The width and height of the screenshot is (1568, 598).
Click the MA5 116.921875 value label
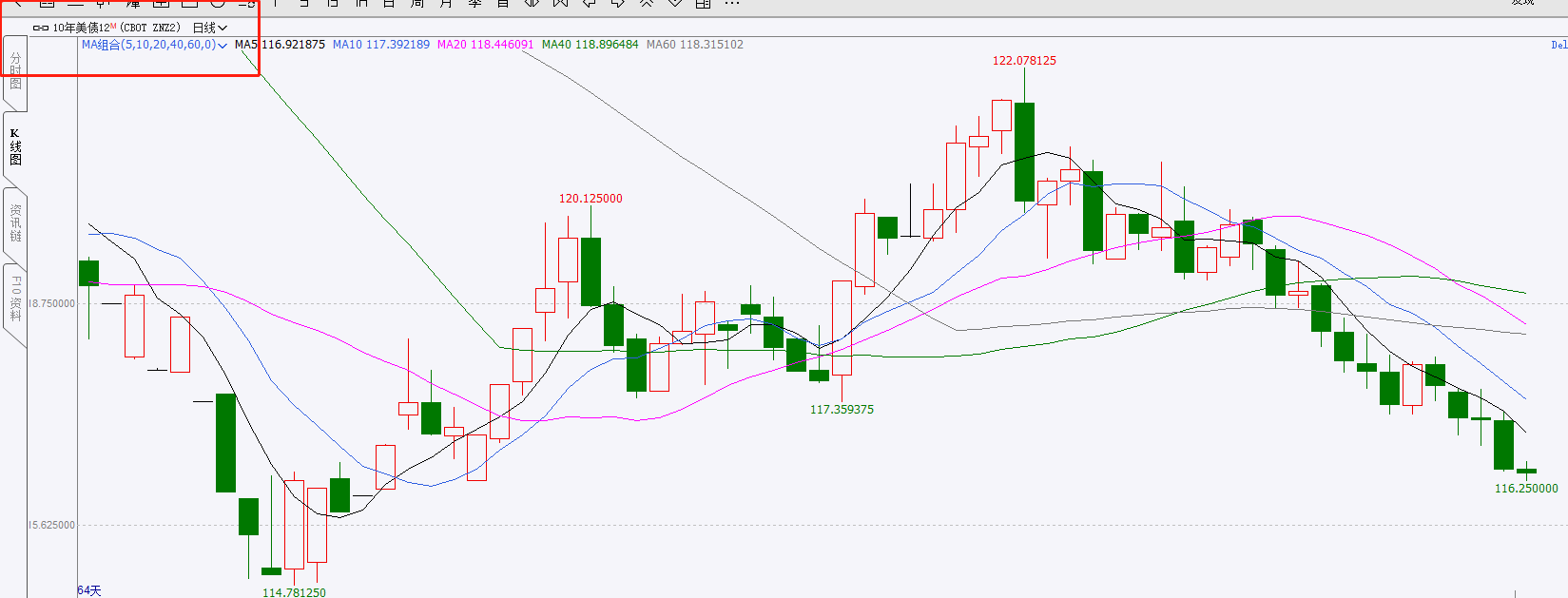coord(280,45)
